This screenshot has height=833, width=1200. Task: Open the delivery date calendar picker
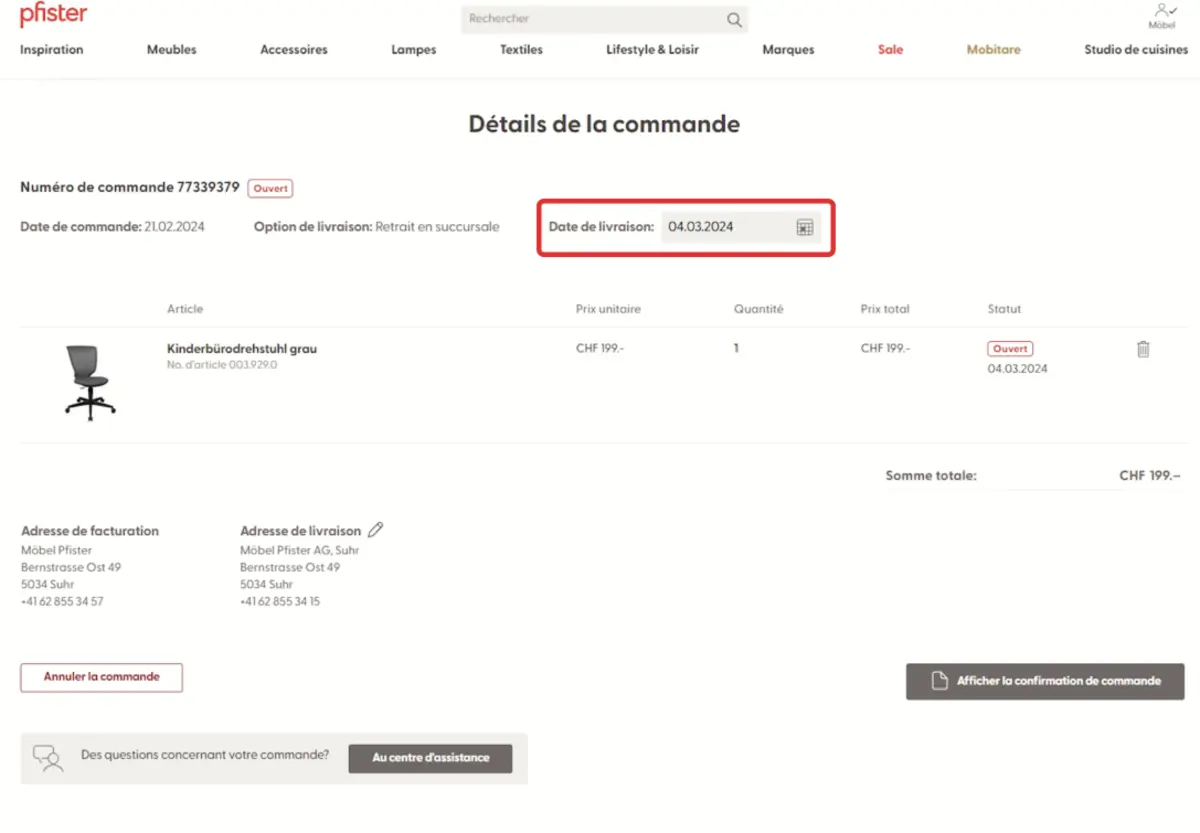[x=804, y=228]
